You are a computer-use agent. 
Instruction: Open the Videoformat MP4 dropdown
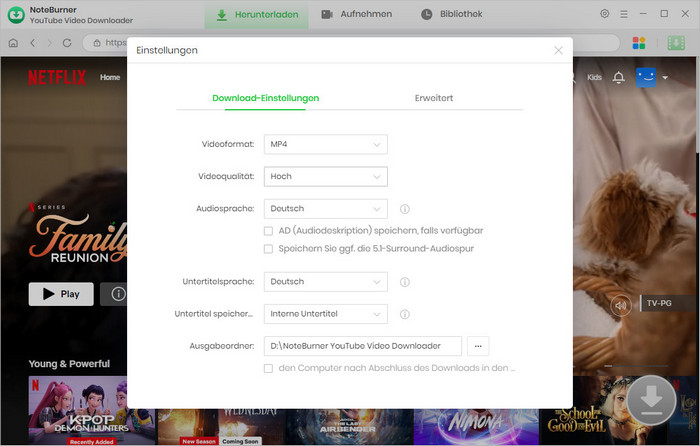point(325,144)
